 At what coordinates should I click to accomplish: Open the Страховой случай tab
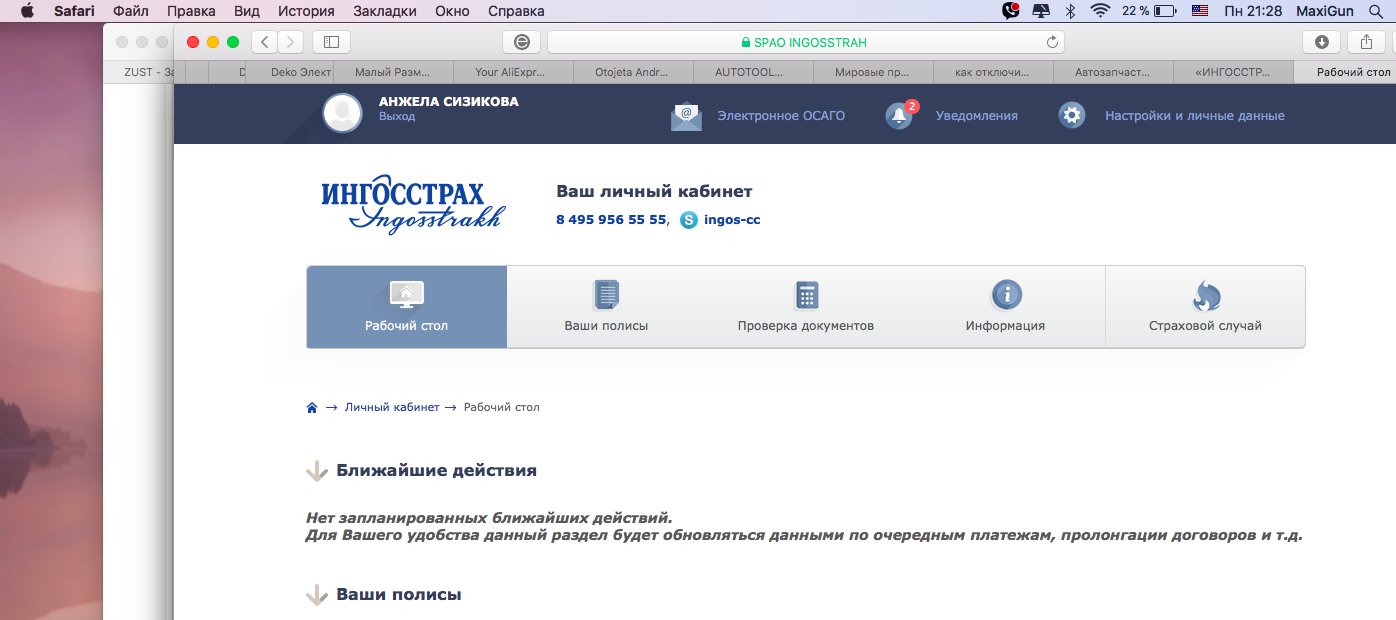click(x=1205, y=307)
